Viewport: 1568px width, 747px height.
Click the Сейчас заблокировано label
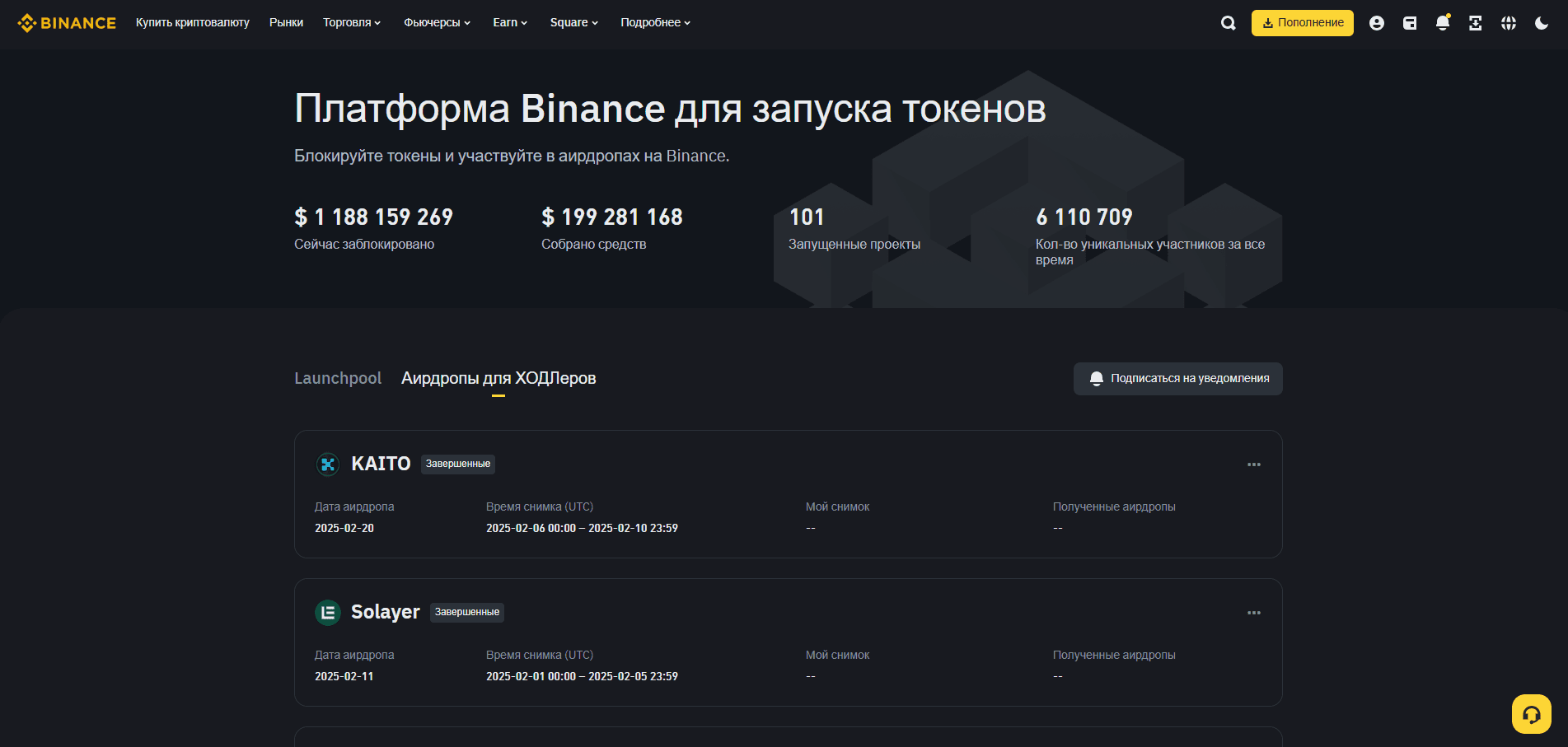click(x=364, y=245)
